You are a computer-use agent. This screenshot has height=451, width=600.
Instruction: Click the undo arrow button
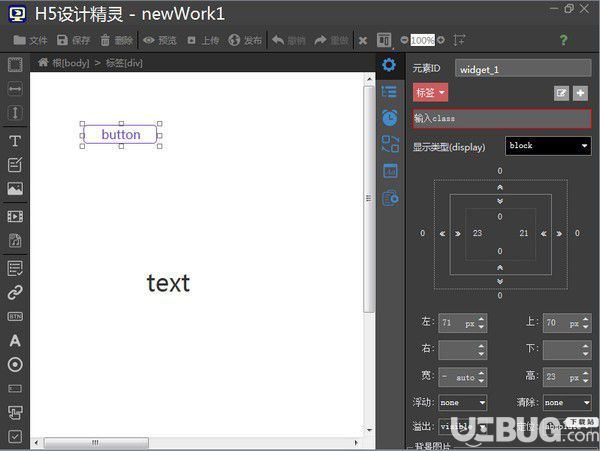pyautogui.click(x=289, y=40)
